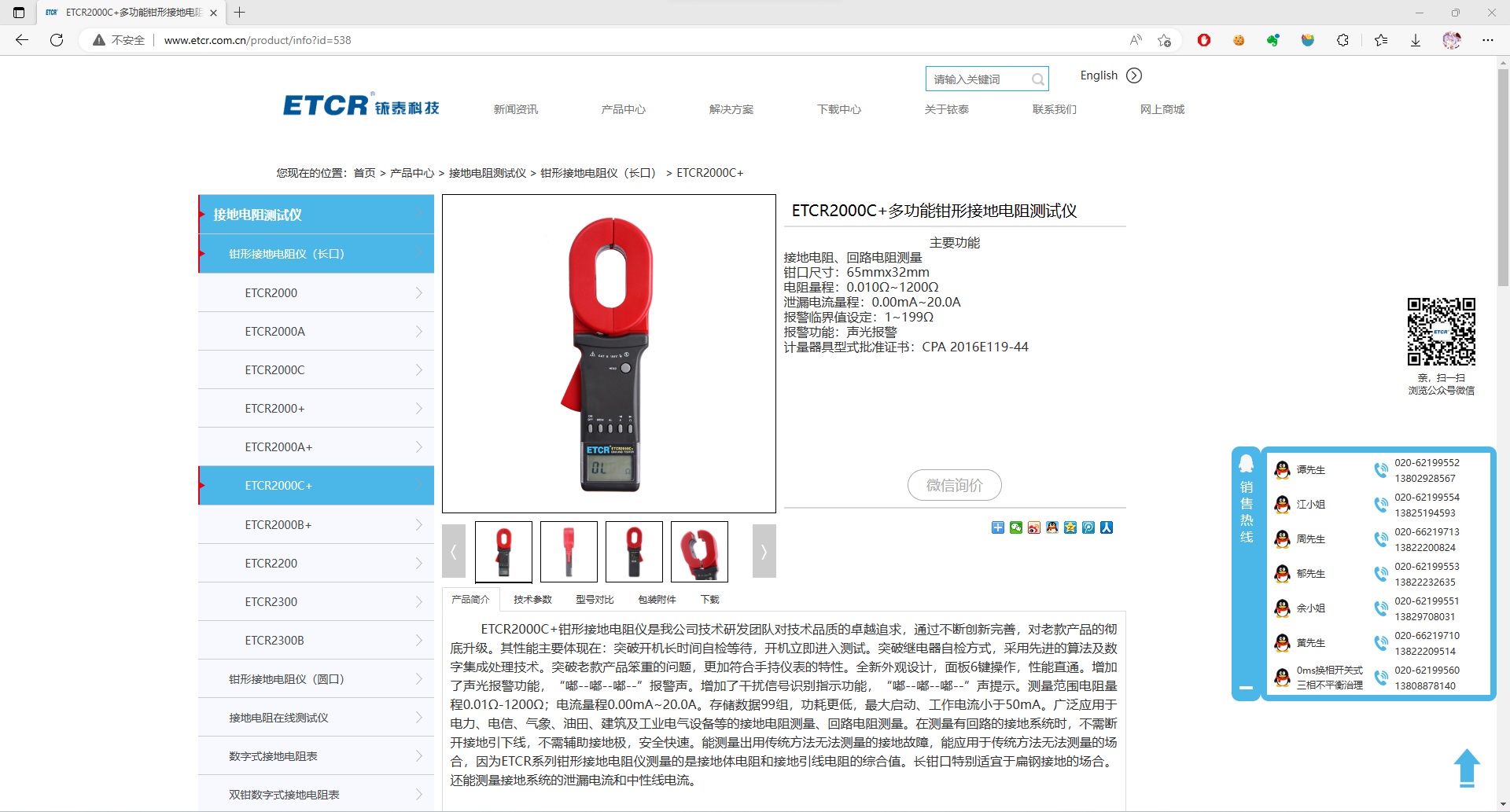Open 联系我们 navigation menu

[x=1055, y=109]
